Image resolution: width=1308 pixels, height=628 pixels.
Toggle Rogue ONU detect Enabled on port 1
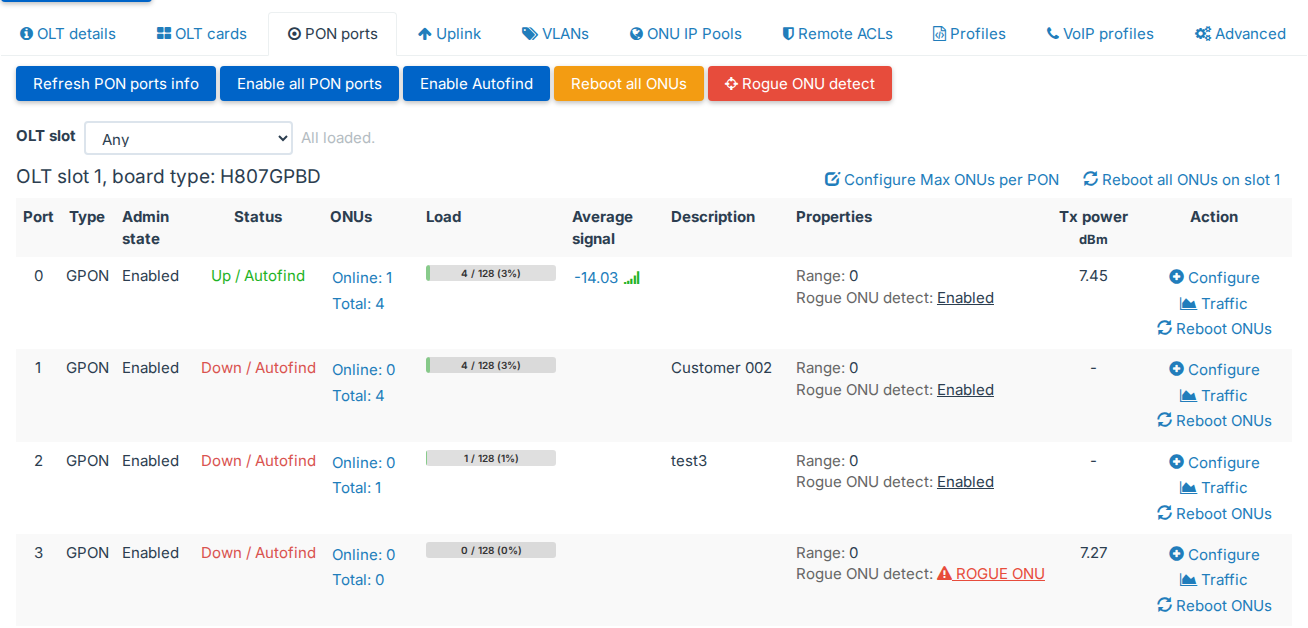point(965,389)
